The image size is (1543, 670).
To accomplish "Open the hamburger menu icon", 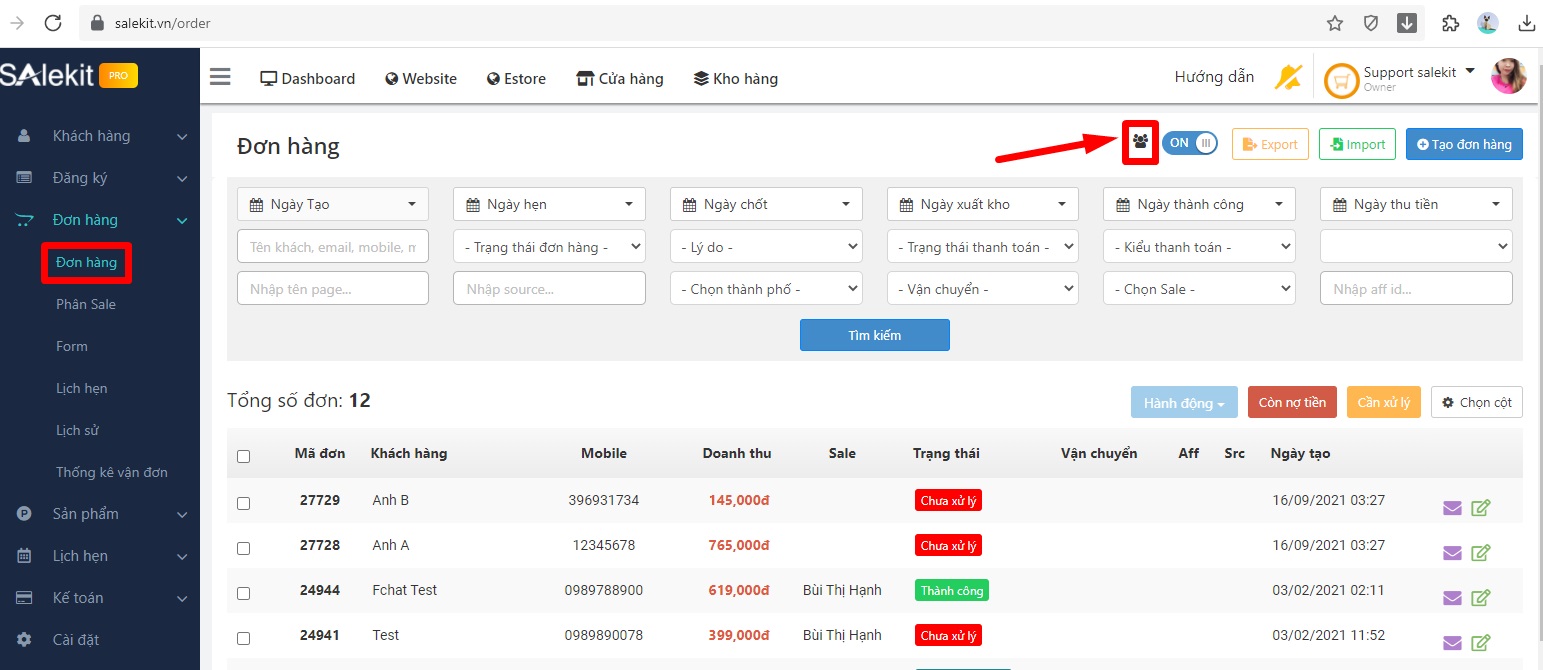I will click(x=220, y=78).
